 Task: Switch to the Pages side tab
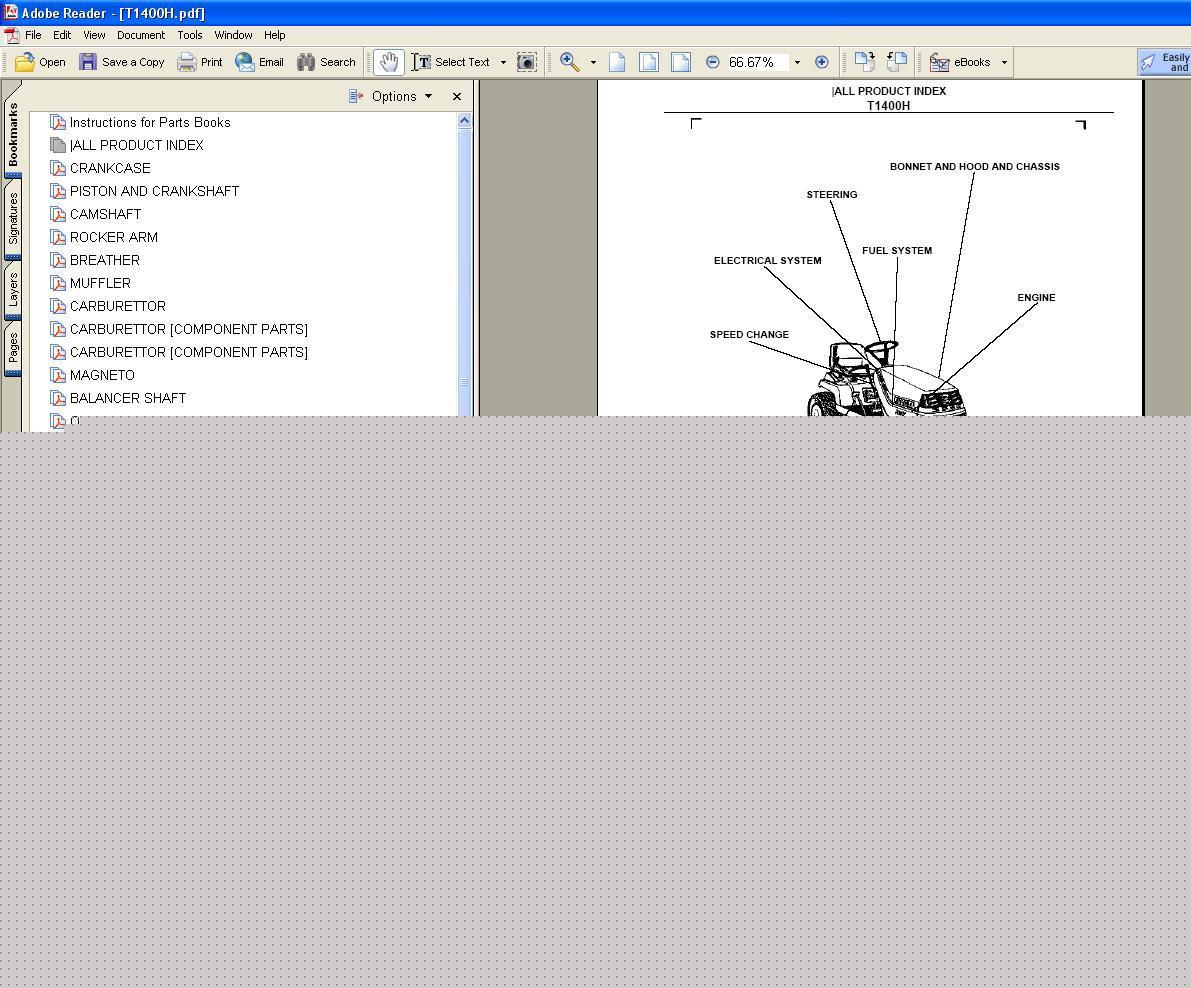[13, 349]
